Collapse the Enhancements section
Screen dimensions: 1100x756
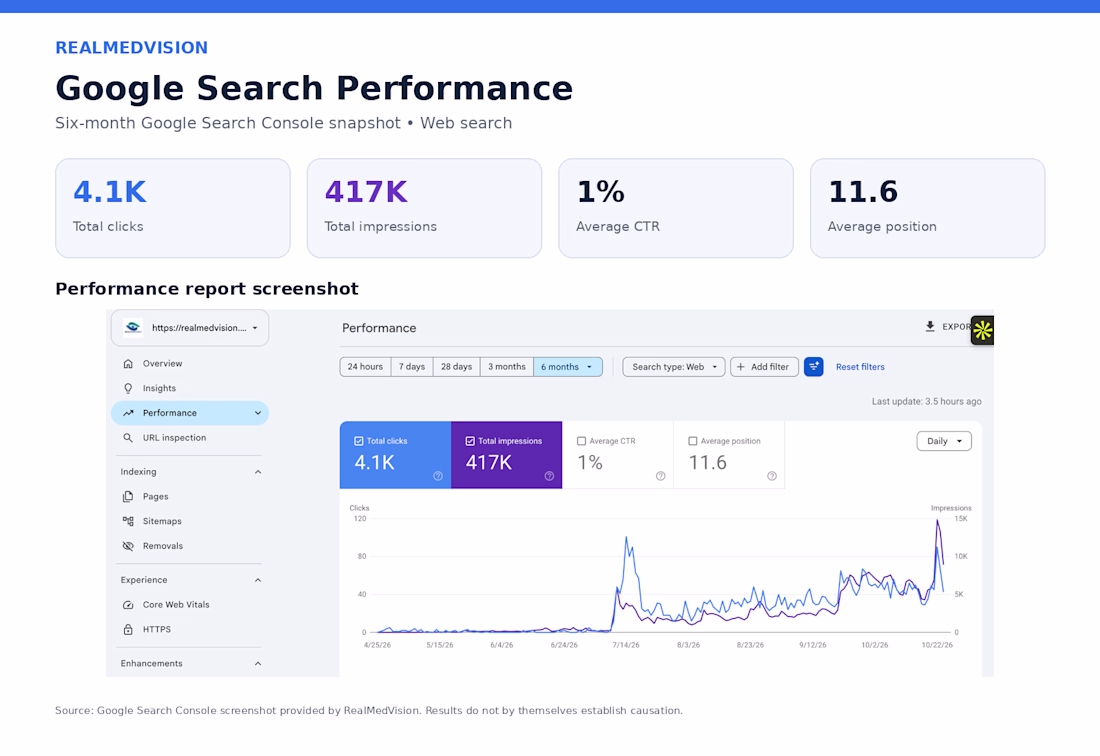point(257,663)
